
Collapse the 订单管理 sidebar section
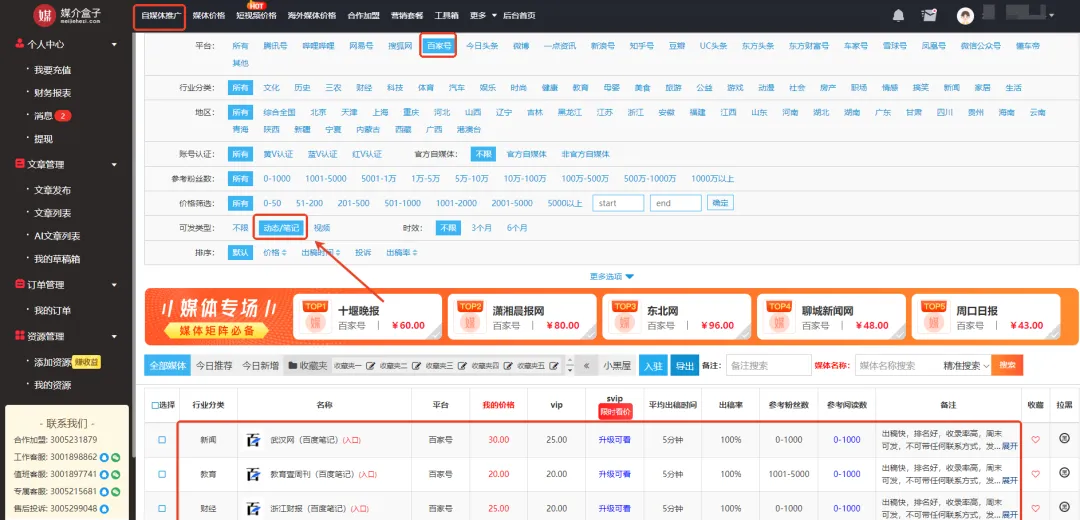click(114, 284)
